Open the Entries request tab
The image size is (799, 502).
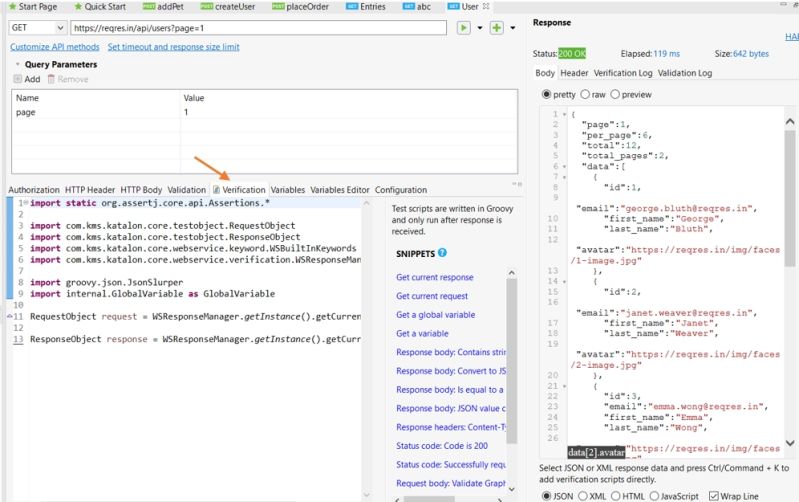click(x=366, y=7)
